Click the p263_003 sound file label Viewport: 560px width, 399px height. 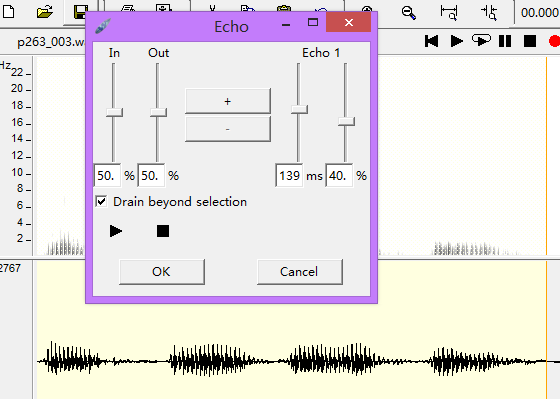51,42
